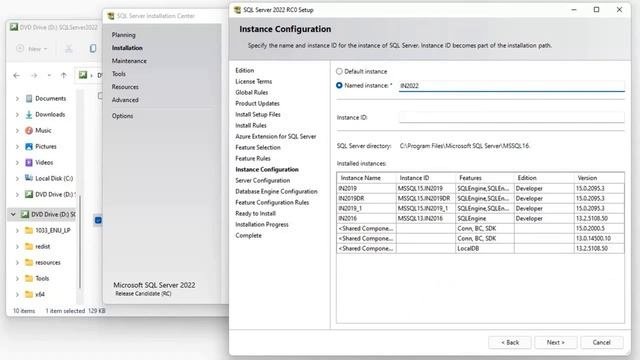The width and height of the screenshot is (640, 360).
Task: Click the back arrow in File Explorer
Action: (x=16, y=76)
